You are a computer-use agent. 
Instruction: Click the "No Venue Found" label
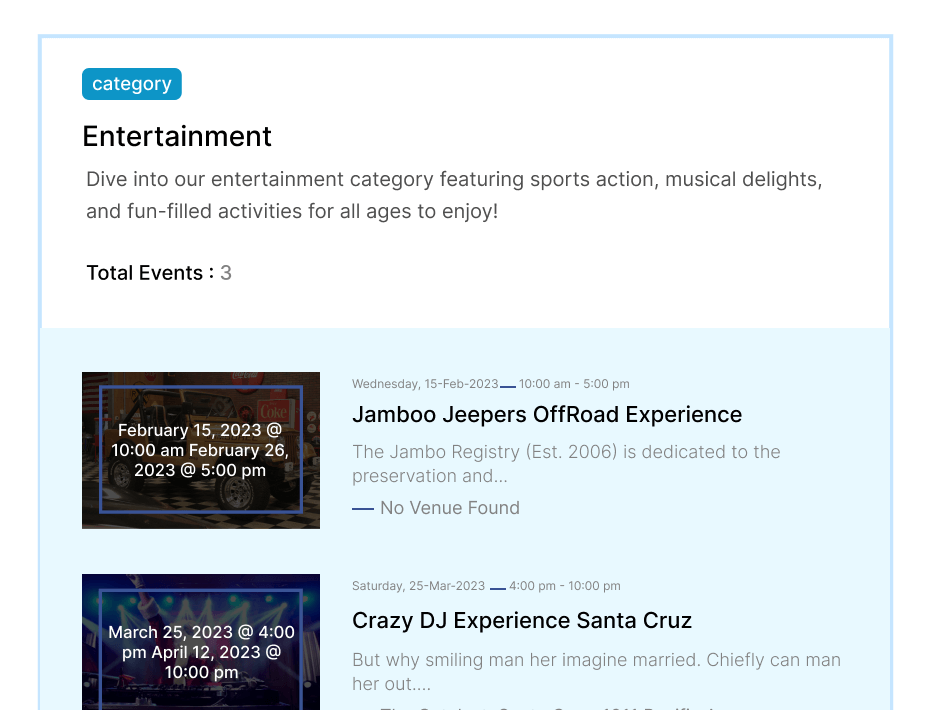click(450, 508)
